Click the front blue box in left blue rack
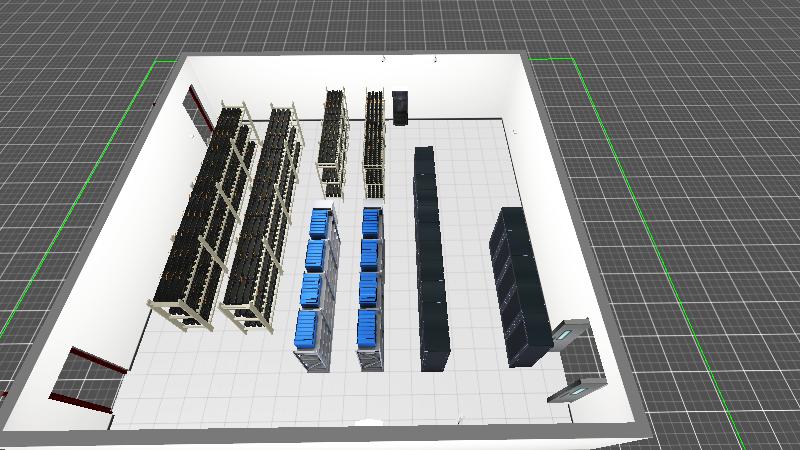This screenshot has width=800, height=450. [308, 328]
